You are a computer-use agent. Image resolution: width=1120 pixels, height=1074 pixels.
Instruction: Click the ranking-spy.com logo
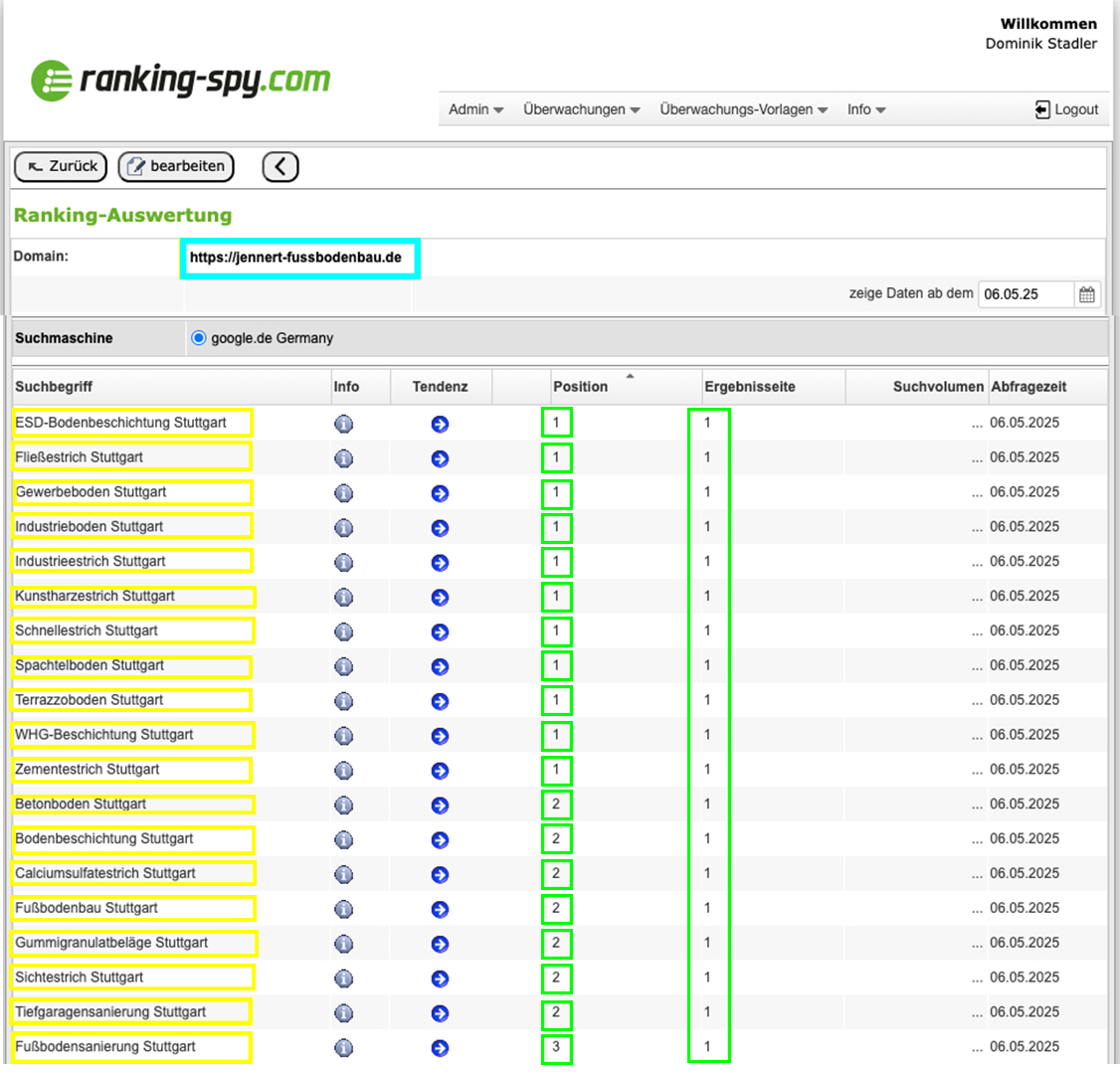(x=181, y=80)
